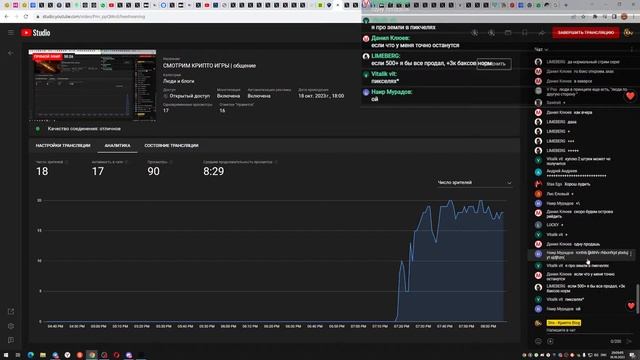This screenshot has width=640, height=360.
Task: Select the 'Аналитика' tab
Action: 118,145
